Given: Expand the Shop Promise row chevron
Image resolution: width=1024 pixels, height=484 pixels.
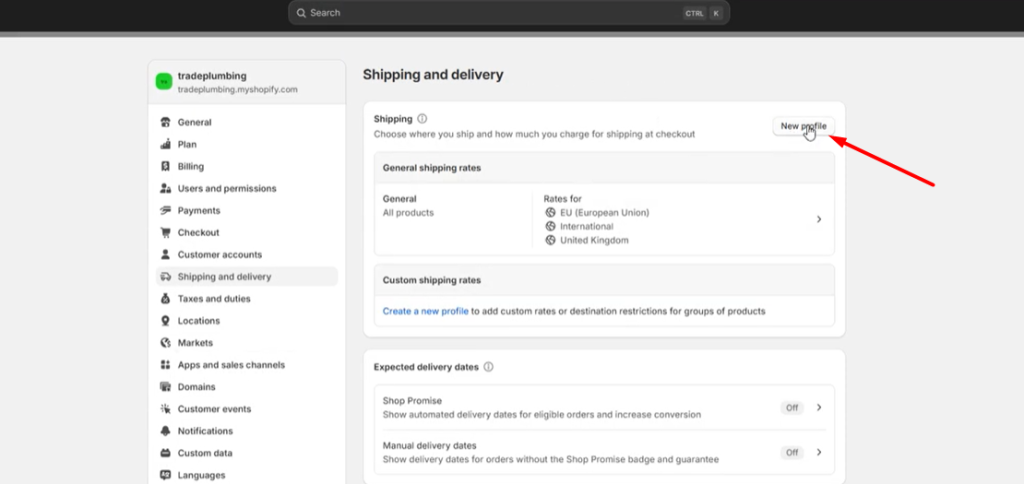Looking at the screenshot, I should click(x=819, y=408).
